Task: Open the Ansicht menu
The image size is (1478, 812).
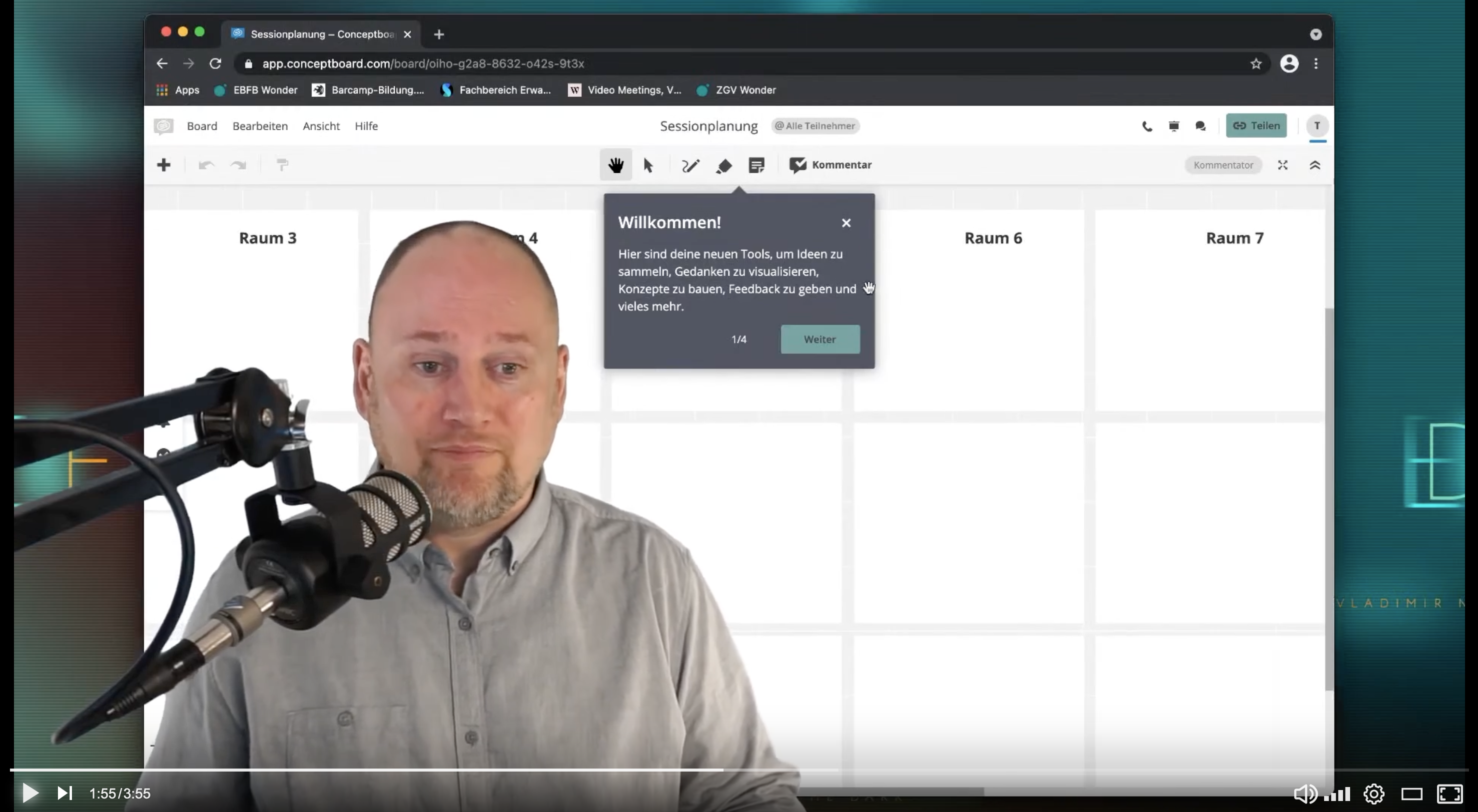Action: pos(321,126)
